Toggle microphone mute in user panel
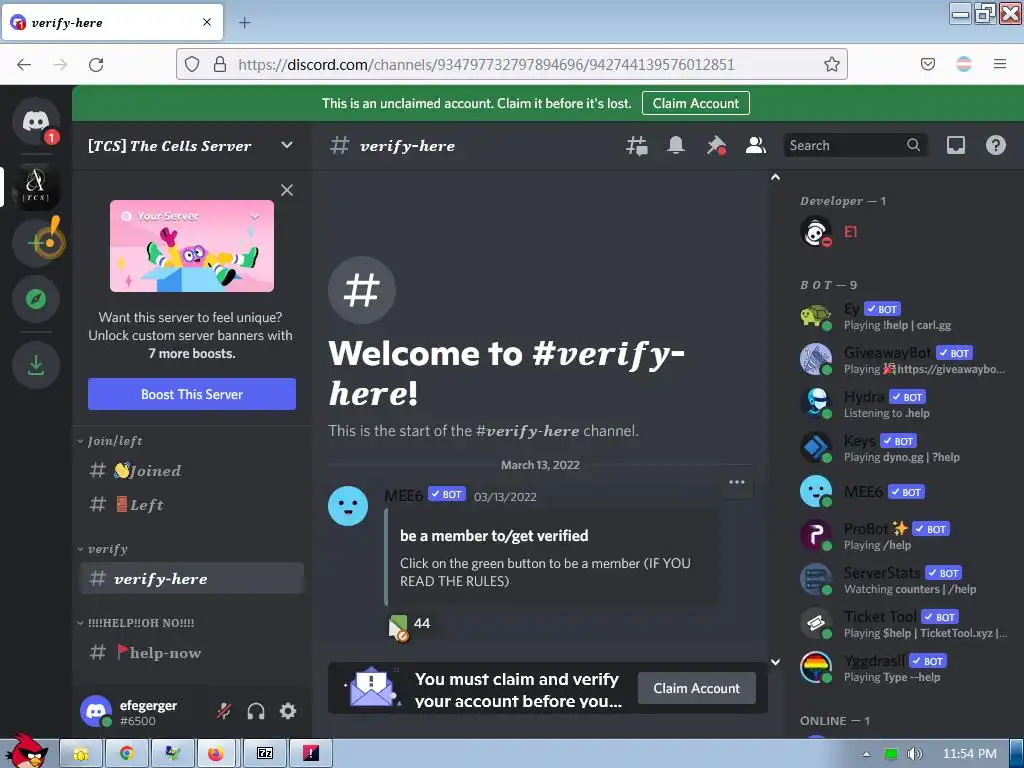1024x768 pixels. 224,711
